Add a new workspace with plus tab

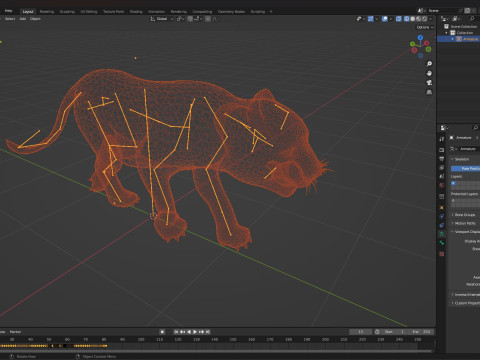(x=271, y=12)
